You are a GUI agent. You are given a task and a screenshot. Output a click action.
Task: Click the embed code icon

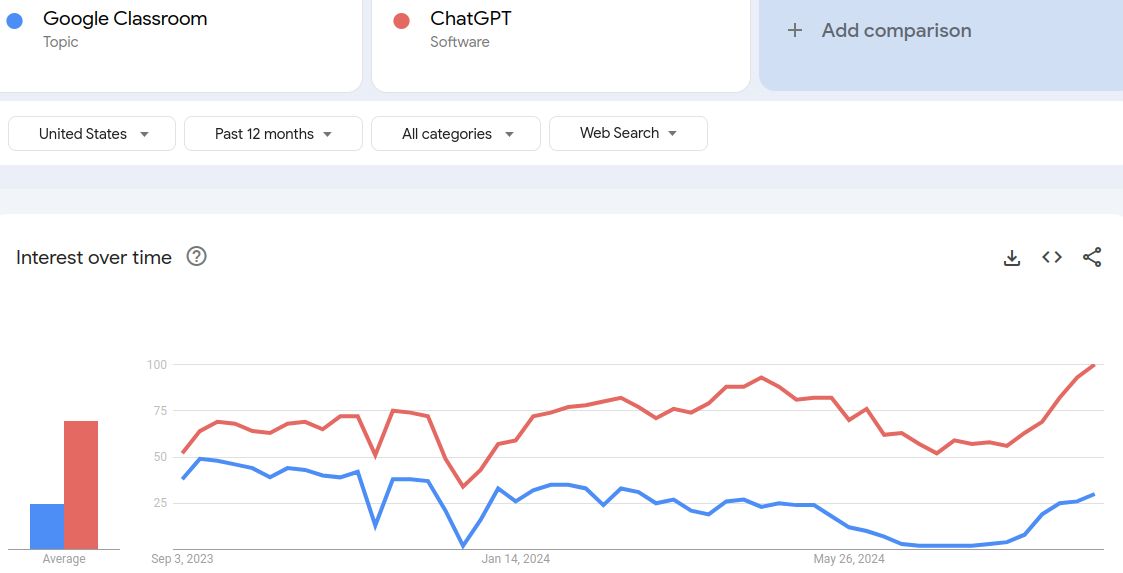[1052, 258]
